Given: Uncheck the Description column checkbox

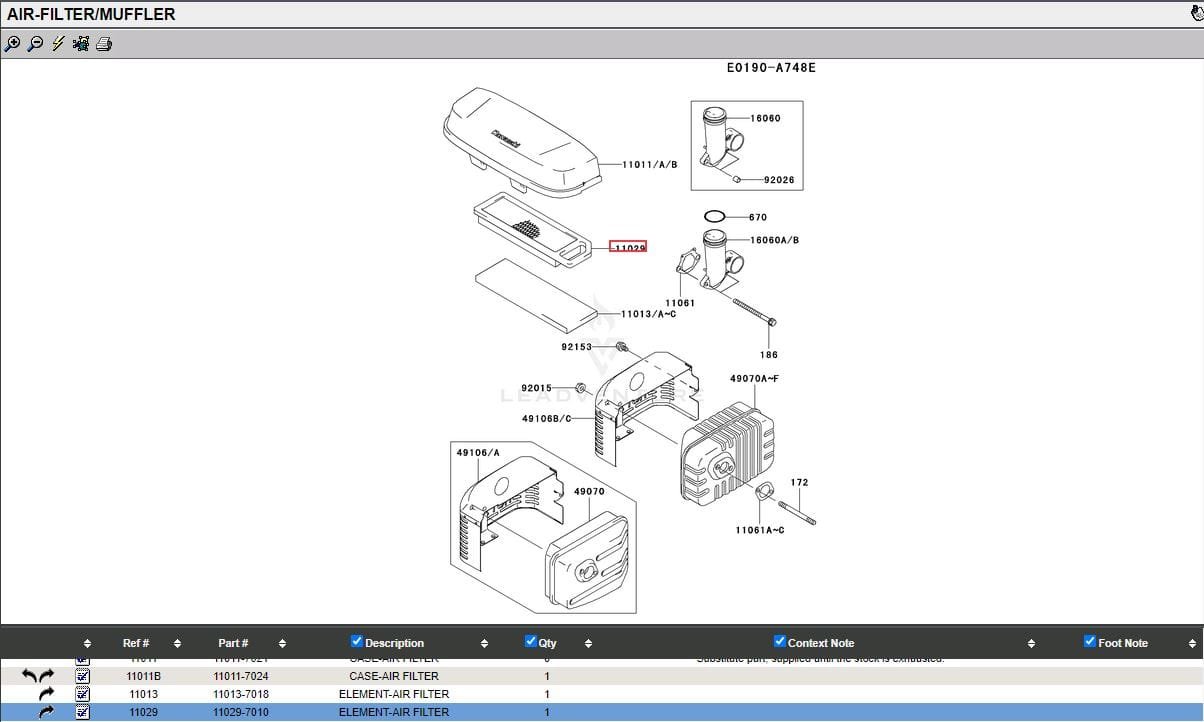Looking at the screenshot, I should pos(357,642).
